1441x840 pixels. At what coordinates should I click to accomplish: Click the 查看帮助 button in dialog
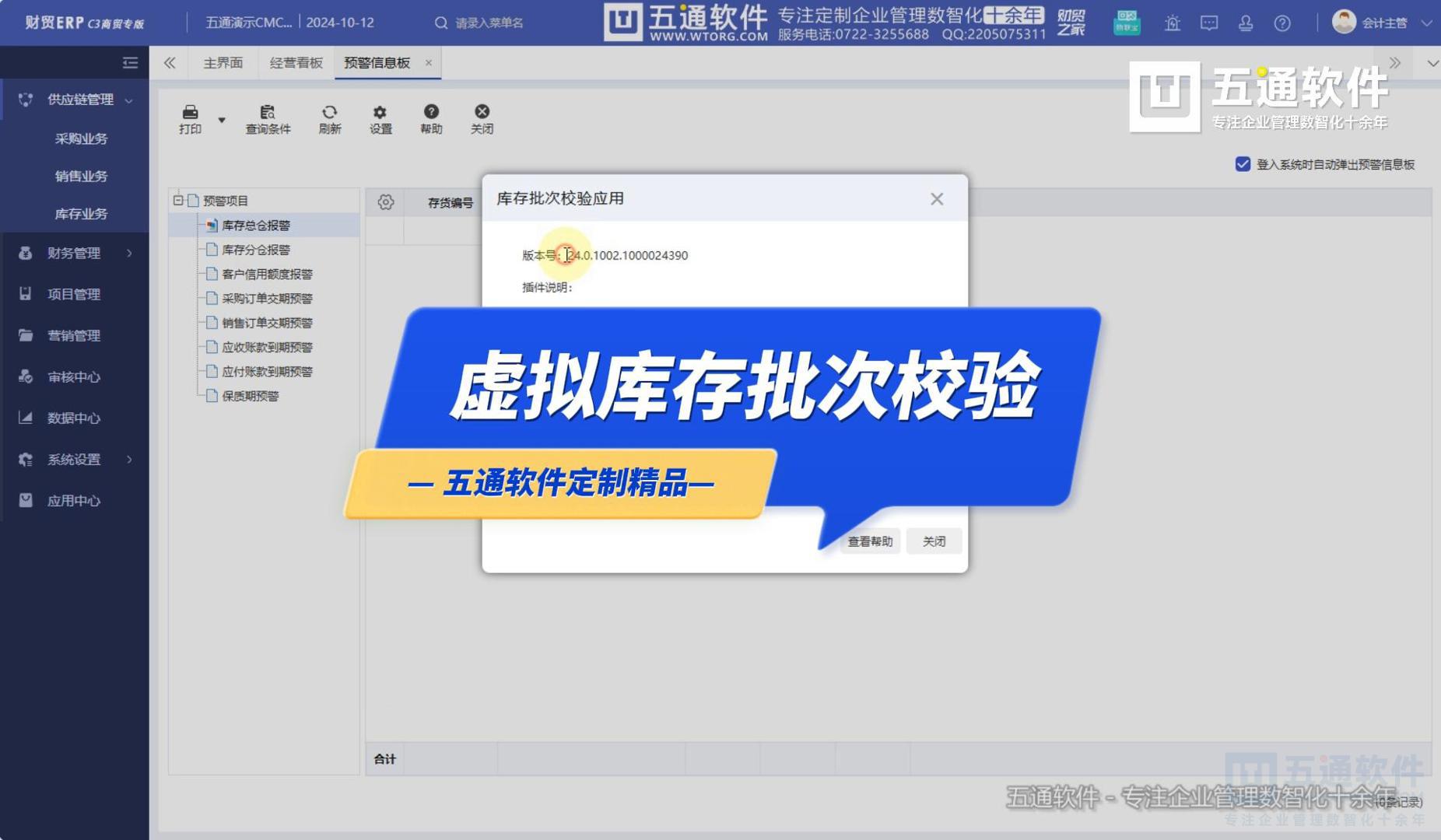pyautogui.click(x=870, y=541)
